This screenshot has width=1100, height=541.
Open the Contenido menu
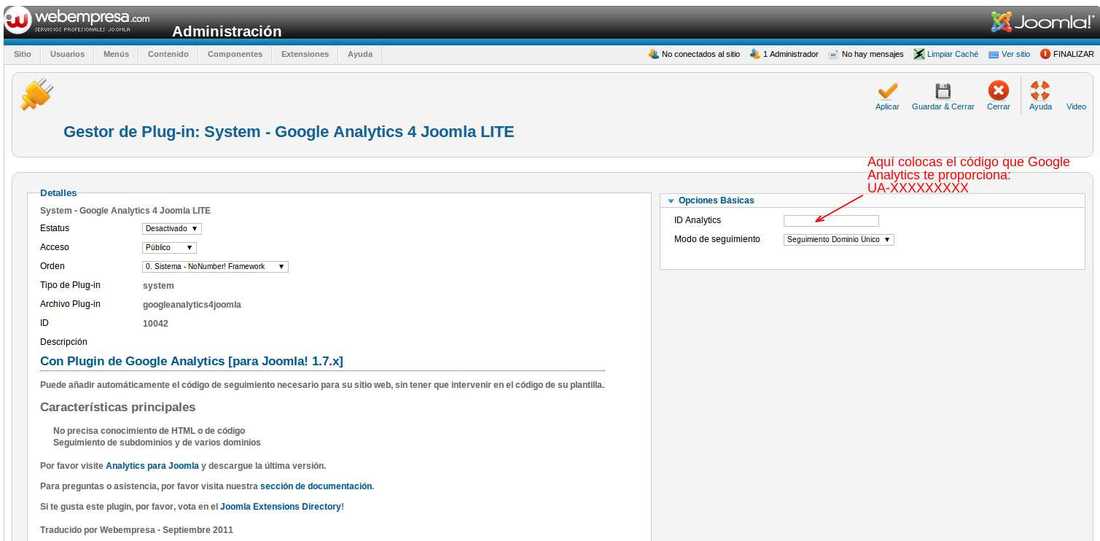pyautogui.click(x=168, y=54)
